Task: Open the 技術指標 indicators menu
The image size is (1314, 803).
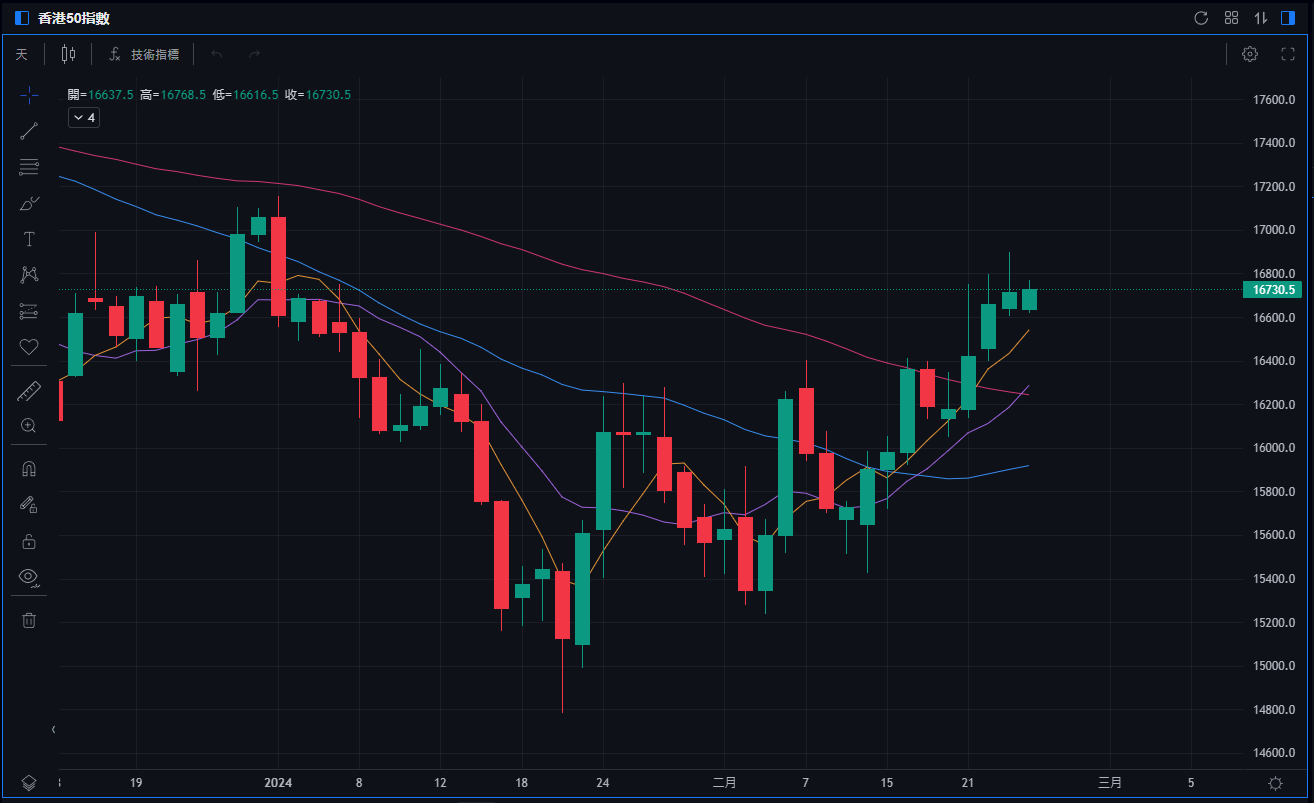Action: click(144, 54)
